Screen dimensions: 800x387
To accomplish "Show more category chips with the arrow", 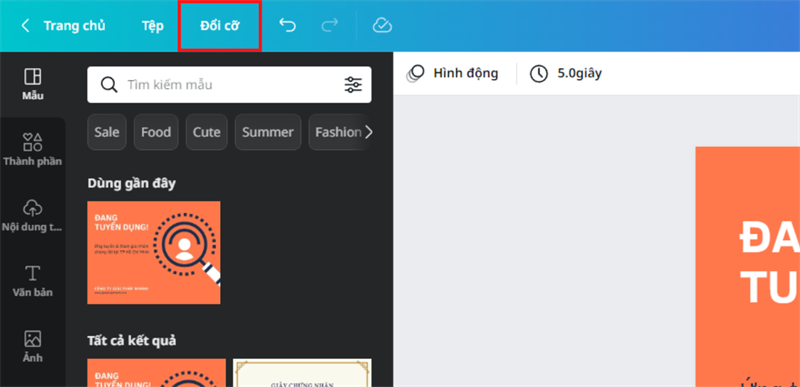I will tap(369, 132).
